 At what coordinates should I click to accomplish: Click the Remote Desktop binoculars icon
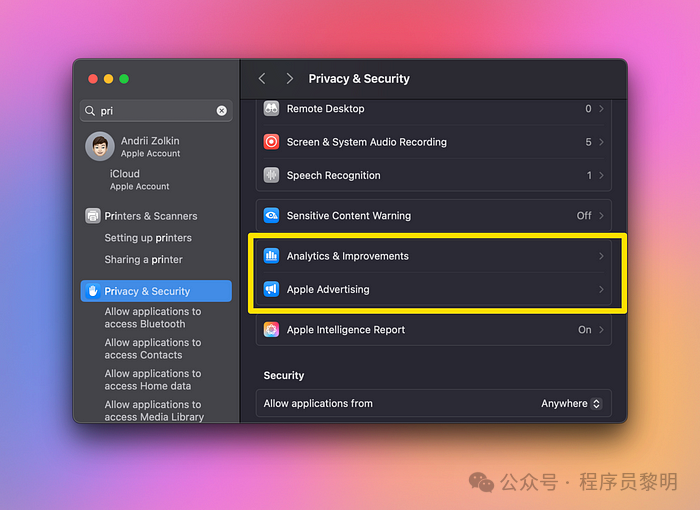pos(271,109)
